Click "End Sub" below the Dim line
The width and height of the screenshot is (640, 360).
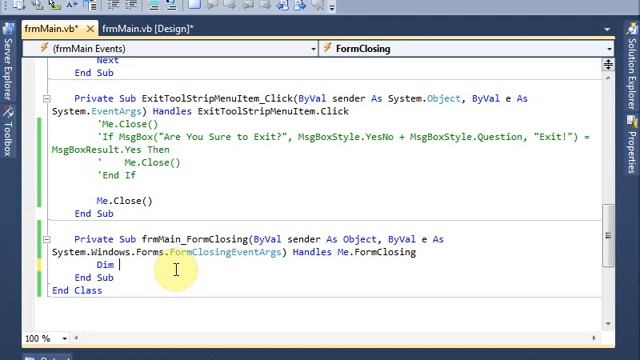tap(94, 278)
